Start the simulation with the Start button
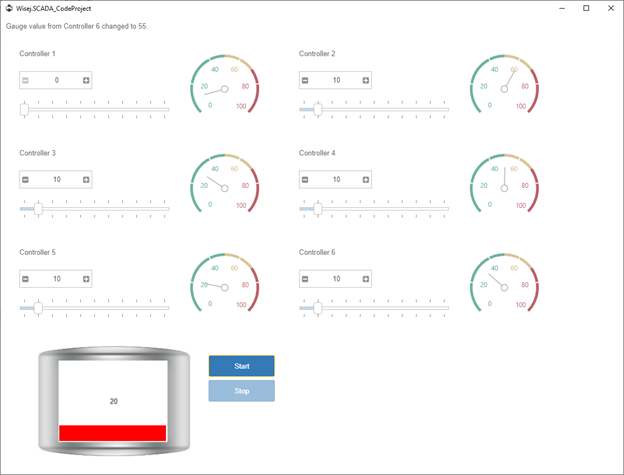This screenshot has width=624, height=475. click(x=242, y=366)
